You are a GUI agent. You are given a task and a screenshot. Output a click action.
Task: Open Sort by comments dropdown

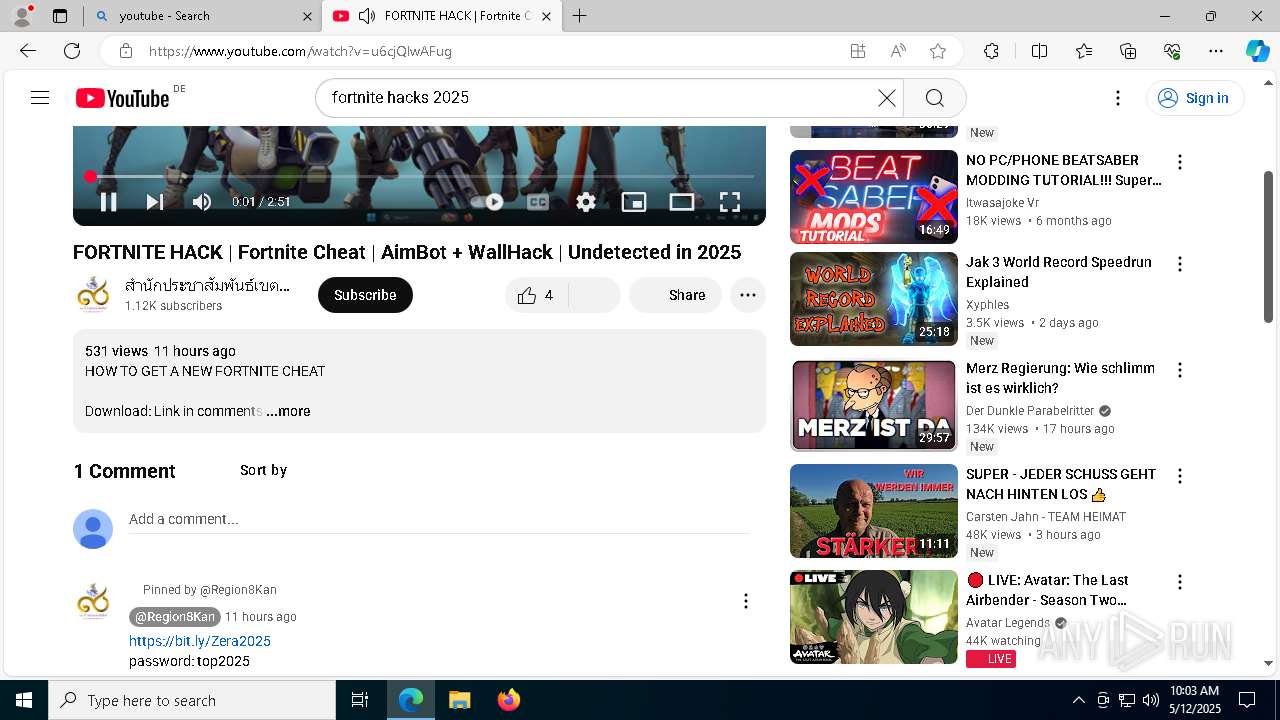pyautogui.click(x=263, y=470)
